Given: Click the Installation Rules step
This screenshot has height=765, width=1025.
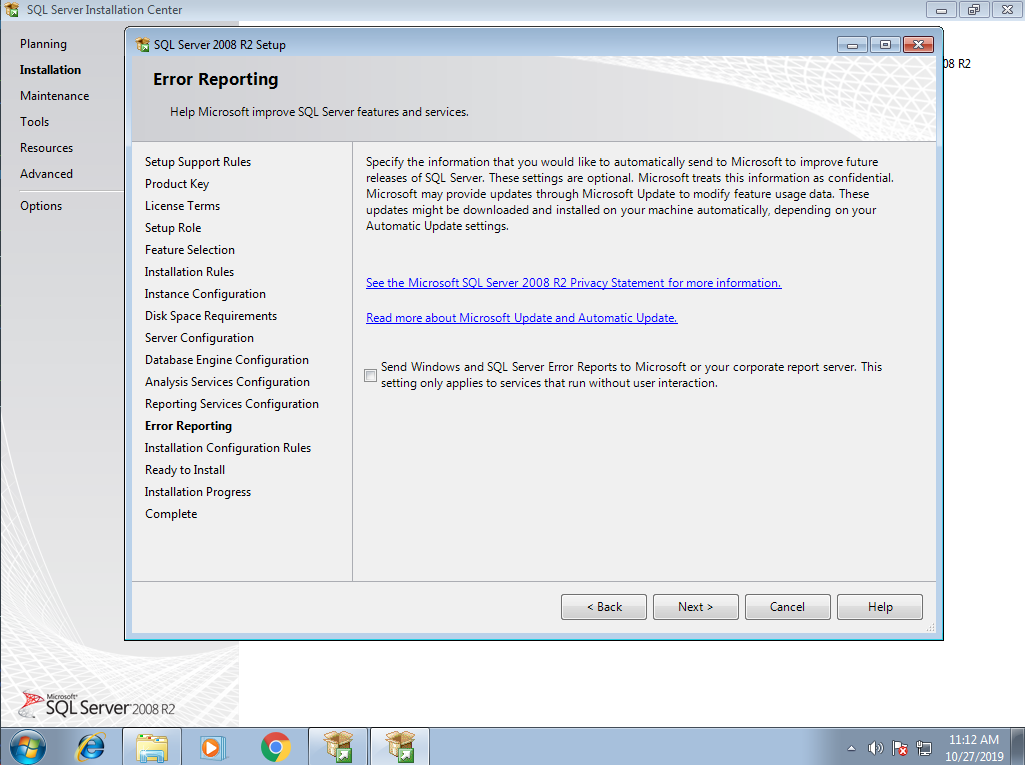Looking at the screenshot, I should [x=190, y=272].
